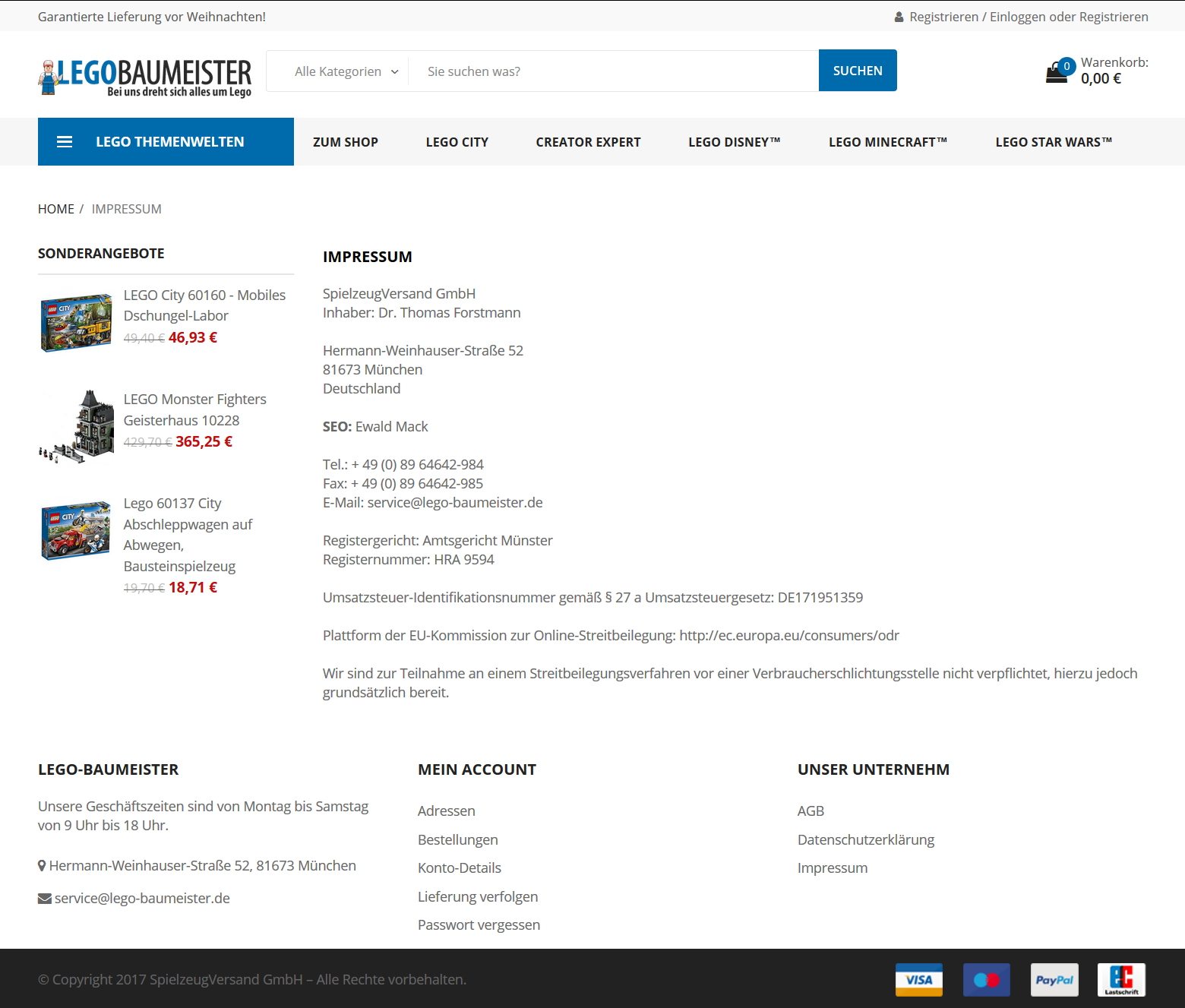Click LEGO City 60160 Mobiles Dschungel-Labor title
The width and height of the screenshot is (1185, 1008).
tap(205, 305)
